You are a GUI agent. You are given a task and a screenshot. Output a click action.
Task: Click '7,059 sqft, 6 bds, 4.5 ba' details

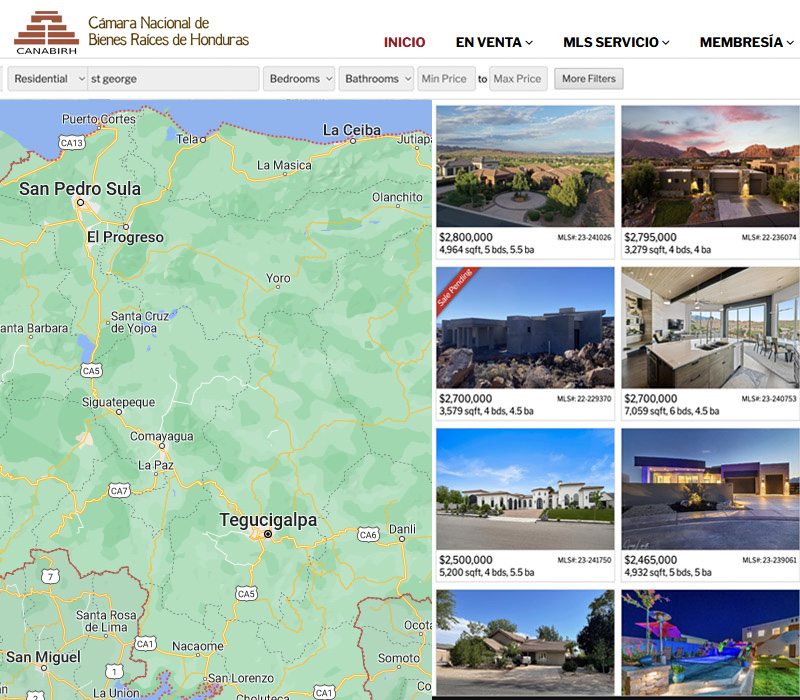pos(672,411)
